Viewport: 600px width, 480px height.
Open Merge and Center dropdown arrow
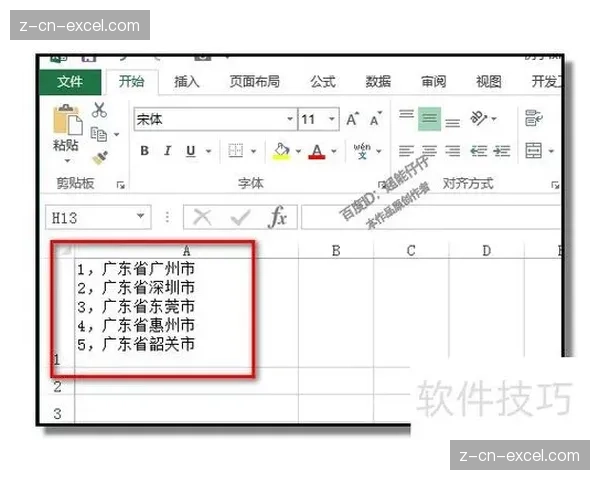[551, 151]
